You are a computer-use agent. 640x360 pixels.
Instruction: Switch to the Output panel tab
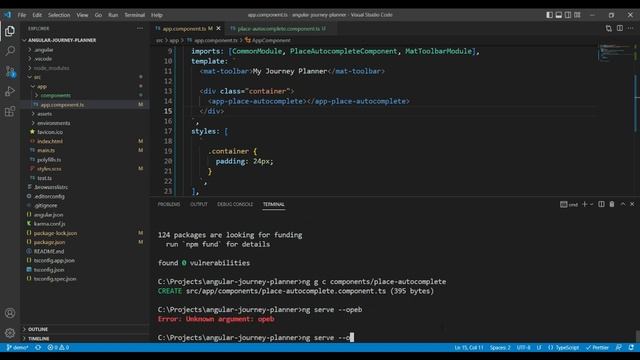tap(199, 204)
